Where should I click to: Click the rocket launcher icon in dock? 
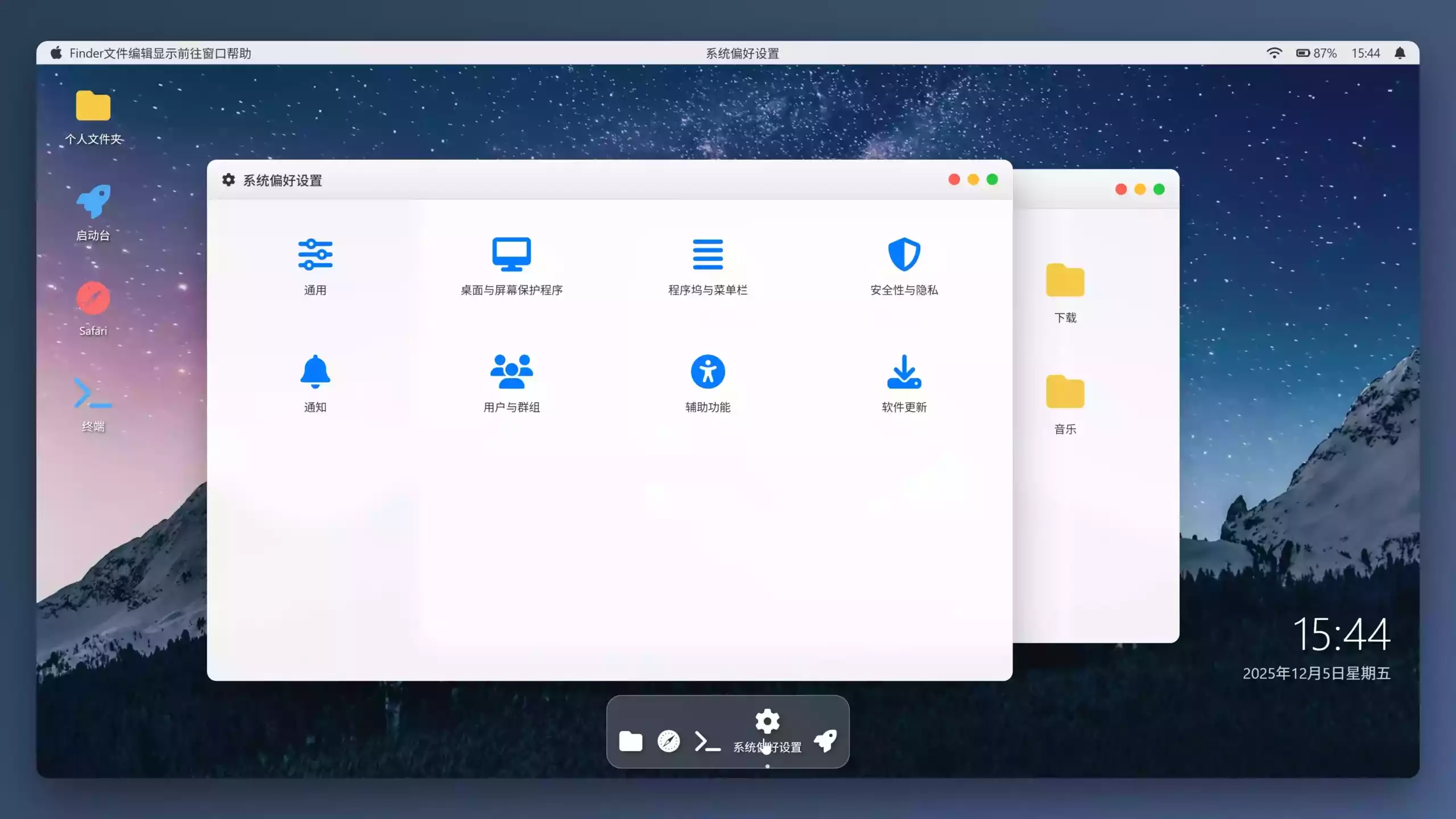coord(825,741)
